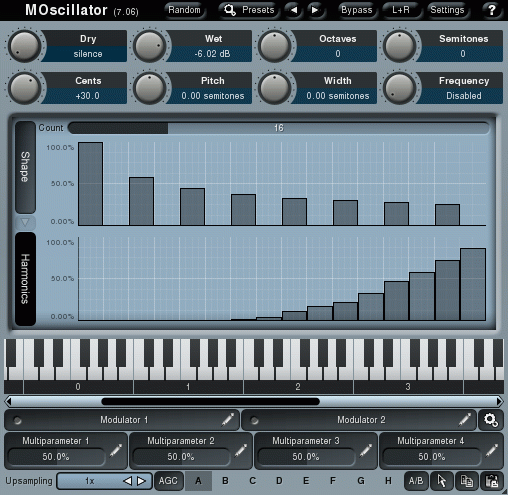Screen dimensions: 508x495
Task: Open Modulator 1 panel
Action: pyautogui.click(x=122, y=420)
